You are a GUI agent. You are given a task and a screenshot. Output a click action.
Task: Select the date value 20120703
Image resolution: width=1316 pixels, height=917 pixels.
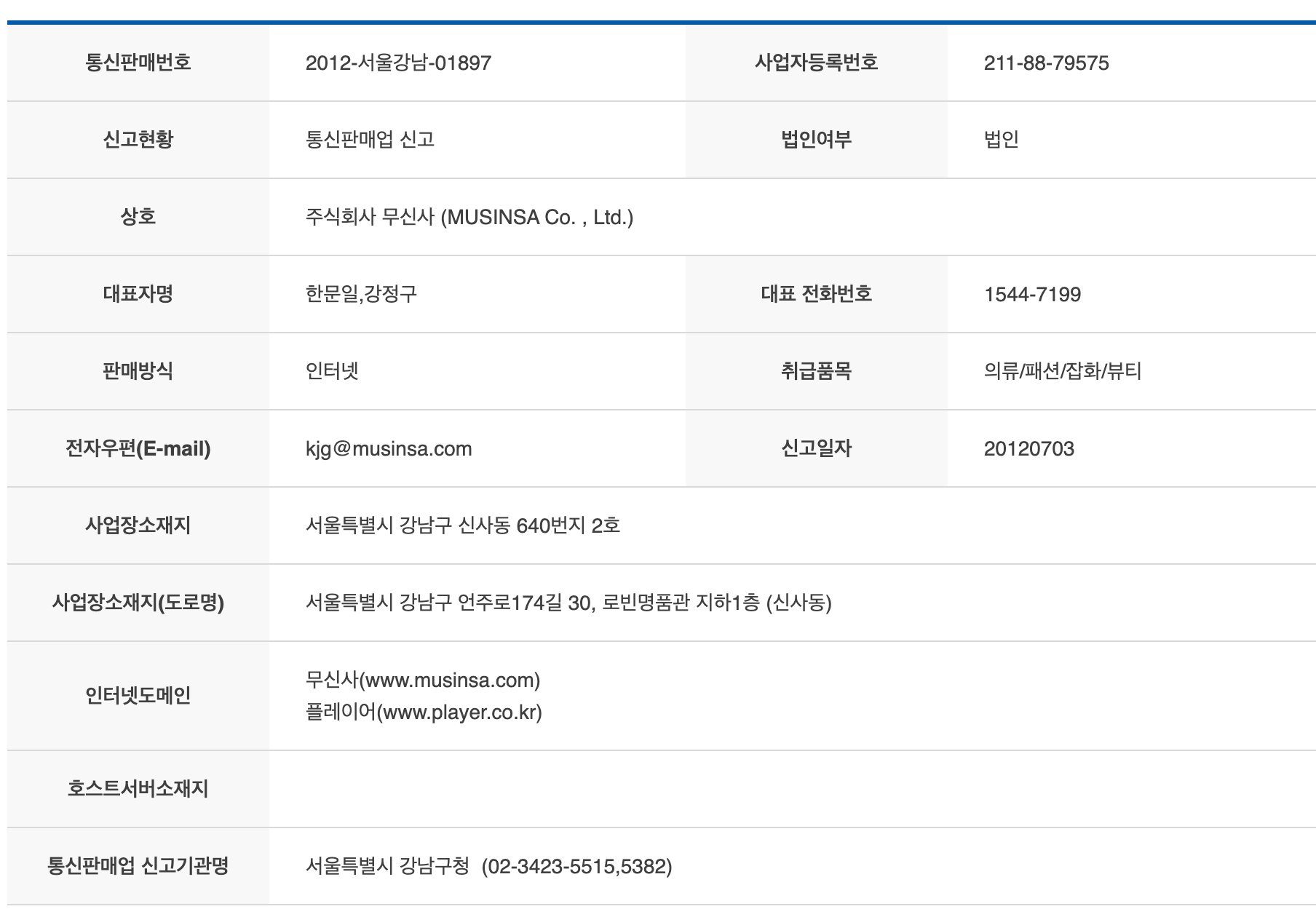tap(1028, 449)
